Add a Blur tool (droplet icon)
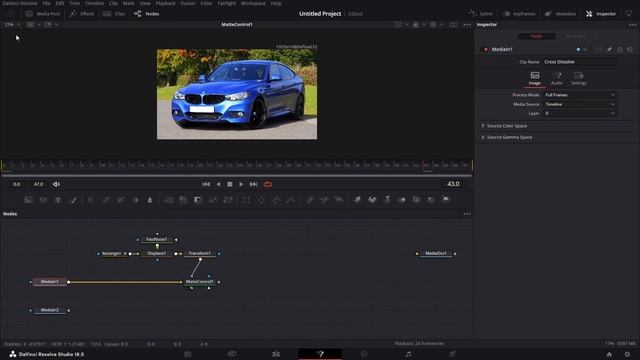This screenshot has width=640, height=360. point(150,200)
